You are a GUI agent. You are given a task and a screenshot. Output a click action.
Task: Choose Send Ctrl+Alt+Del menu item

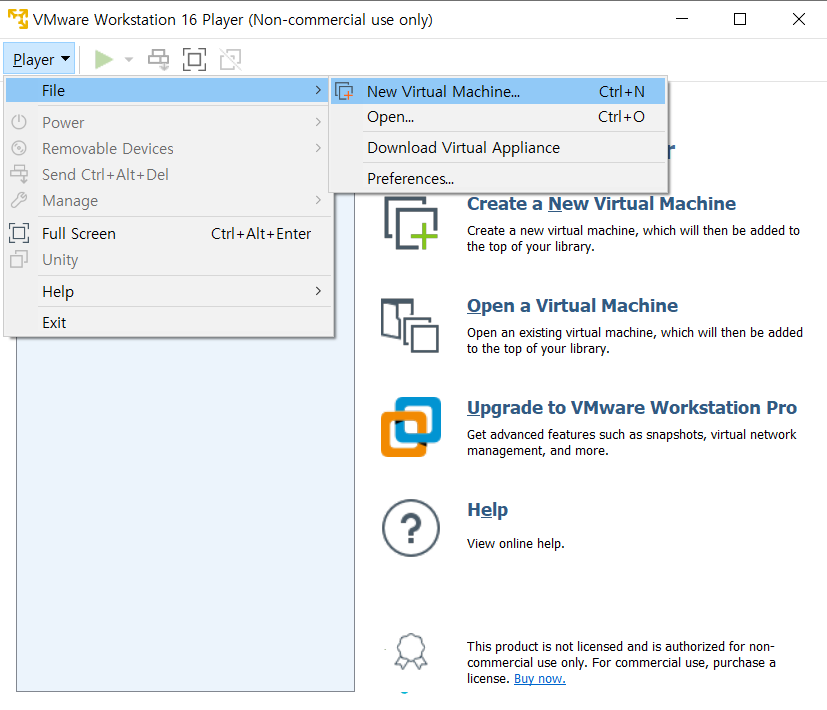point(167,175)
